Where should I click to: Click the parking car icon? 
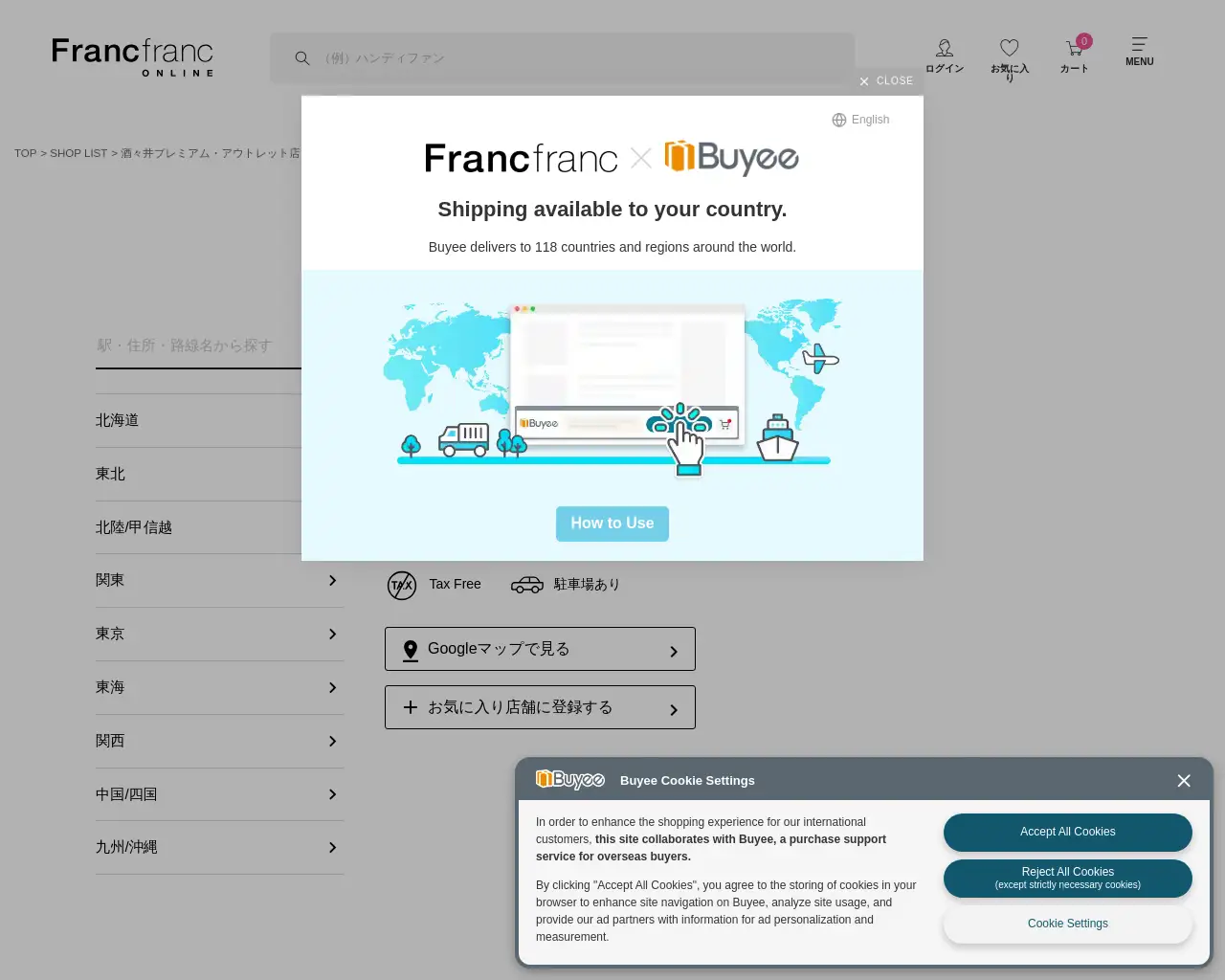pyautogui.click(x=527, y=585)
